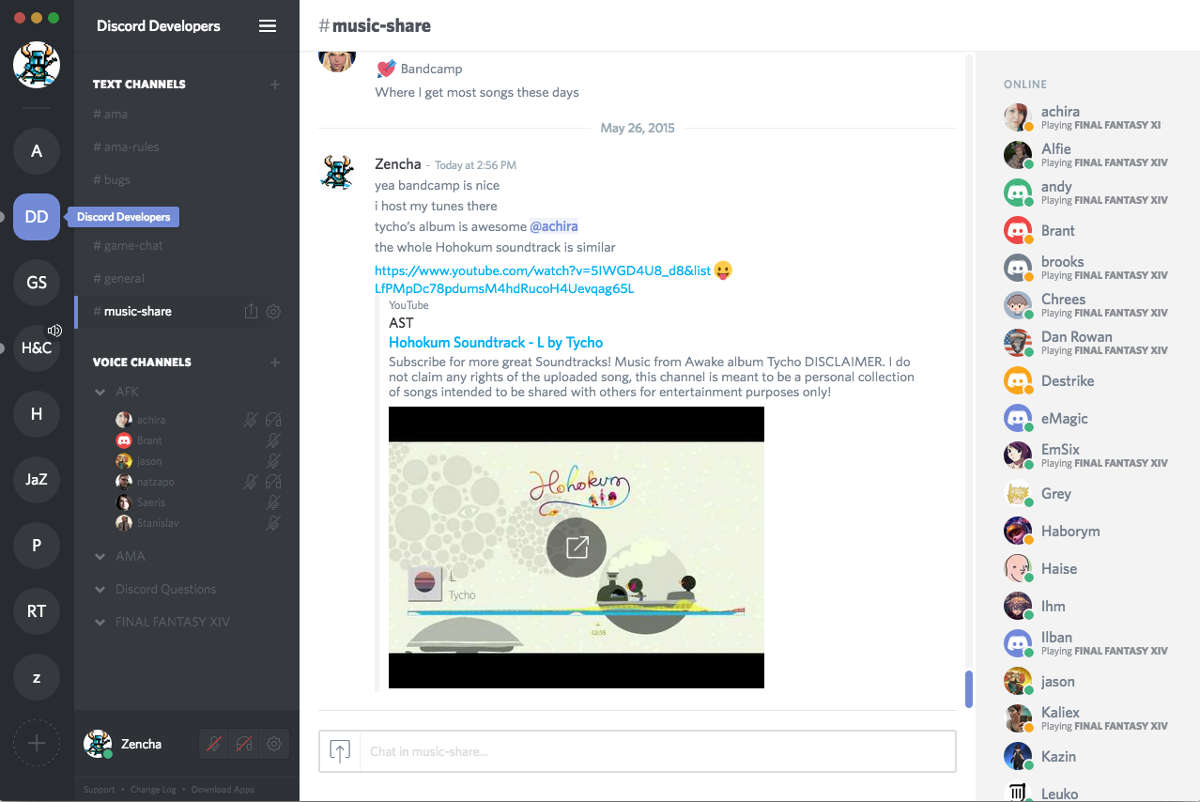Click the Zencha username in the message header
Screen dimensions: 1200x802
[398, 164]
